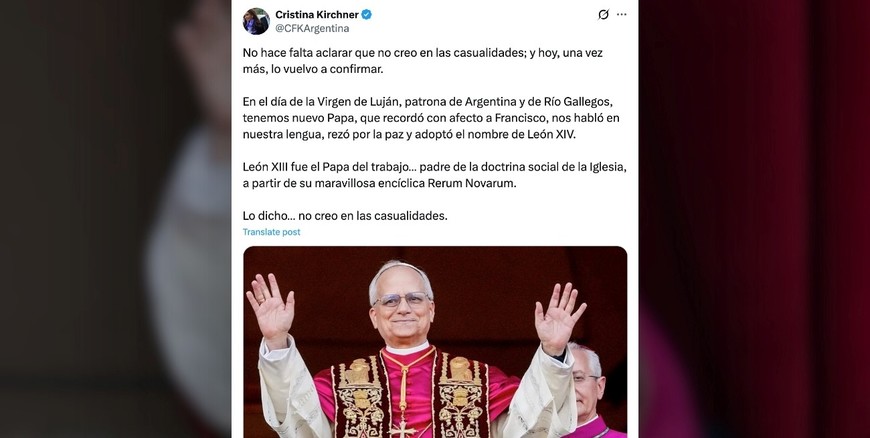Click the Pope's raised hand on the photo's left

pyautogui.click(x=271, y=308)
